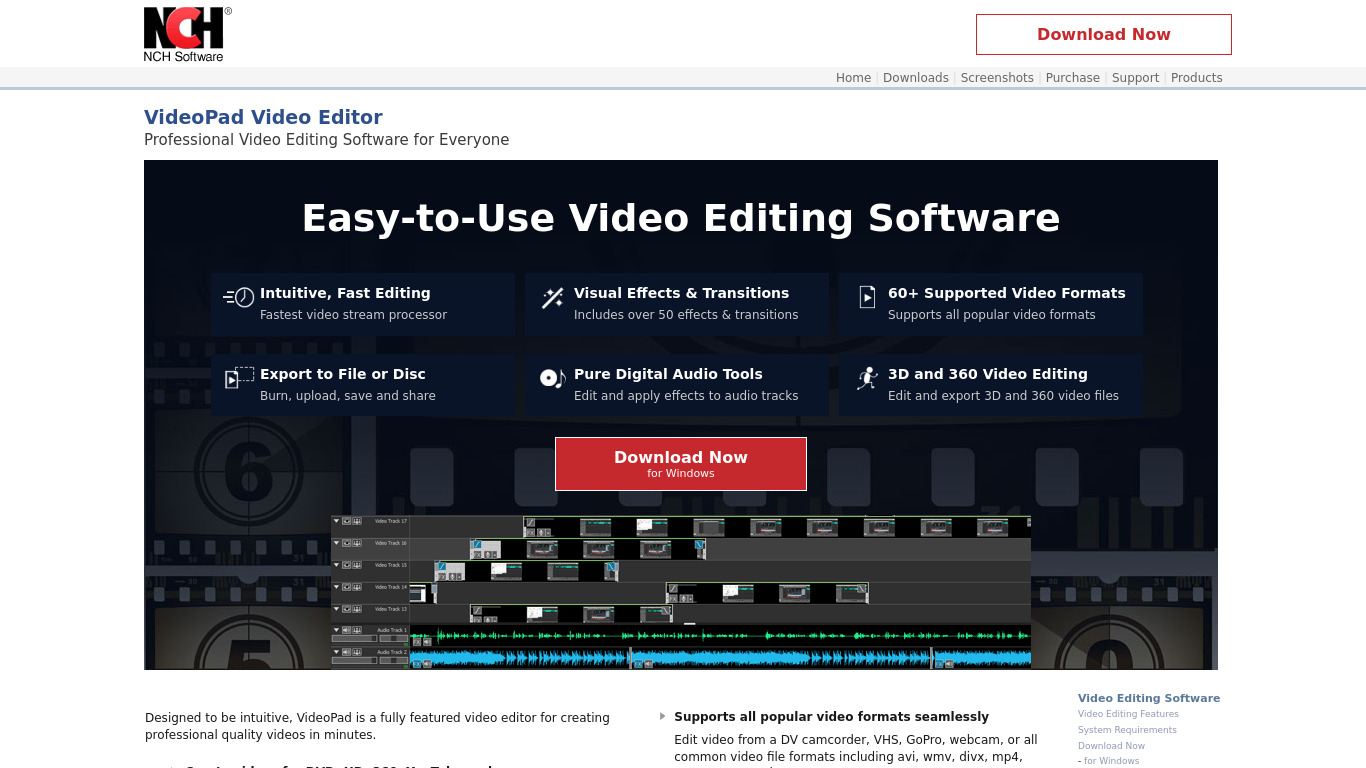The width and height of the screenshot is (1366, 768).
Task: Click the sidebar Download Now link
Action: 1111,746
